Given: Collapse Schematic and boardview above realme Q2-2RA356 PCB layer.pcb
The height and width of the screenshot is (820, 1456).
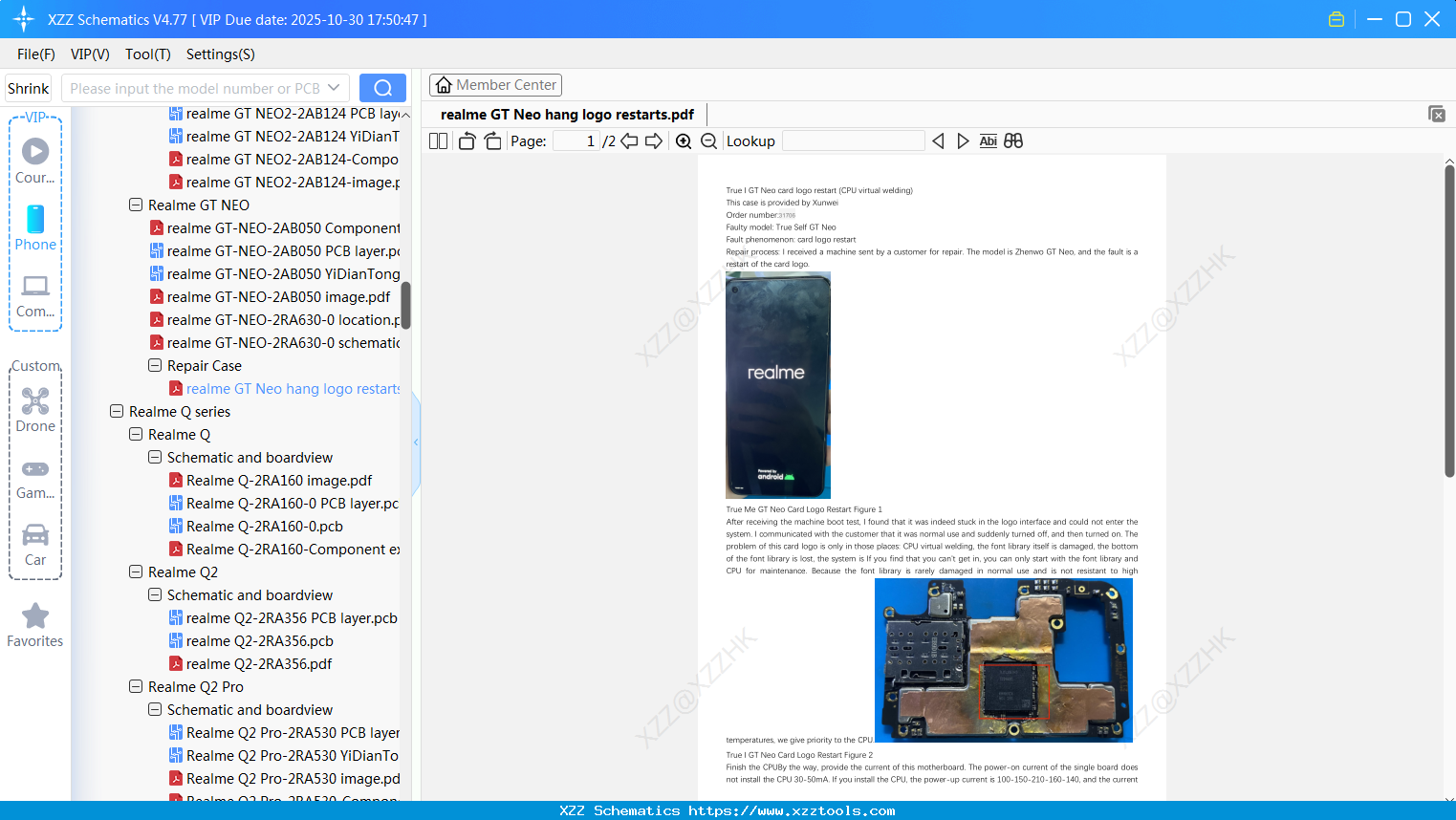Looking at the screenshot, I should coord(155,595).
